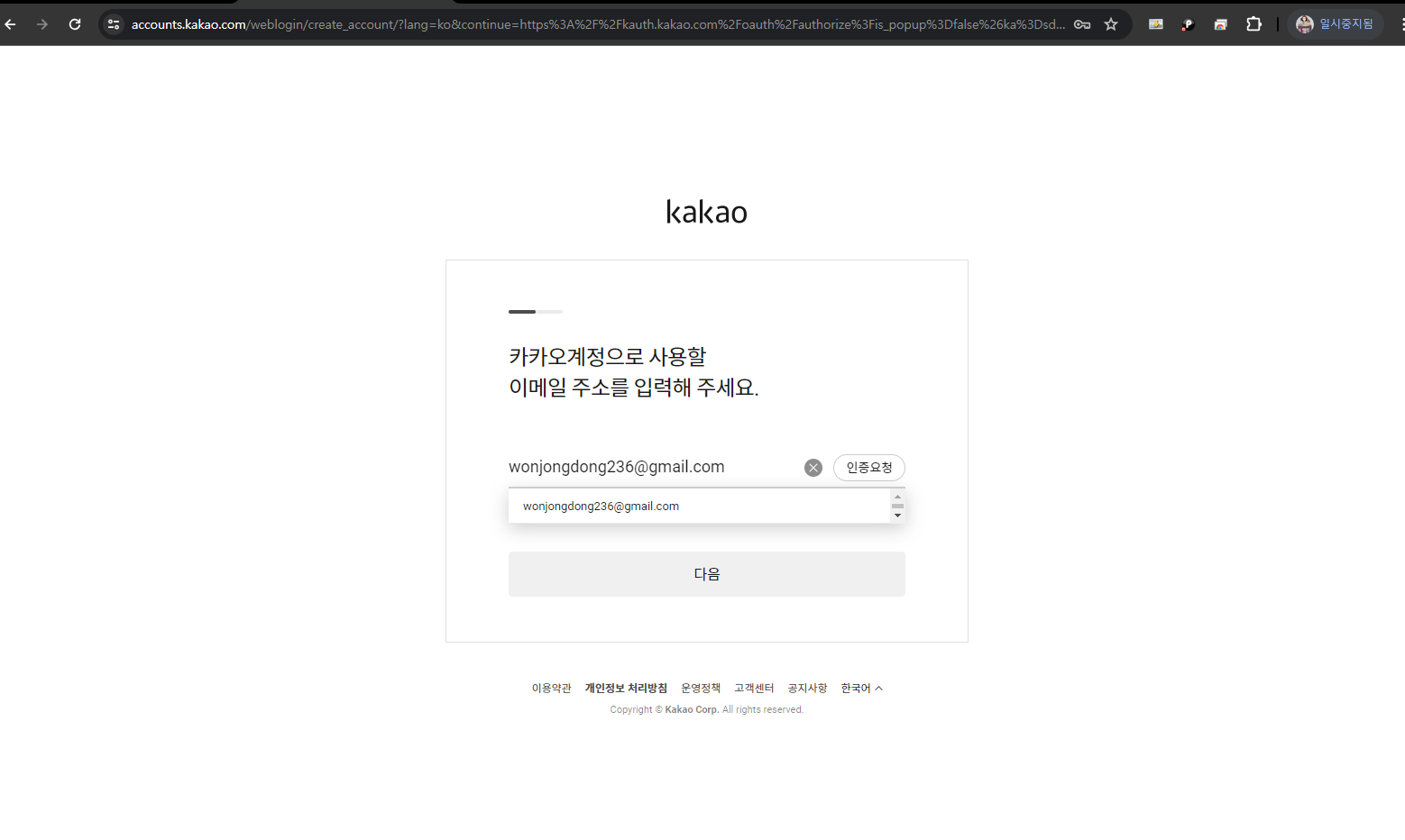Open the 공지사항 link
The image size is (1405, 840).
point(807,688)
